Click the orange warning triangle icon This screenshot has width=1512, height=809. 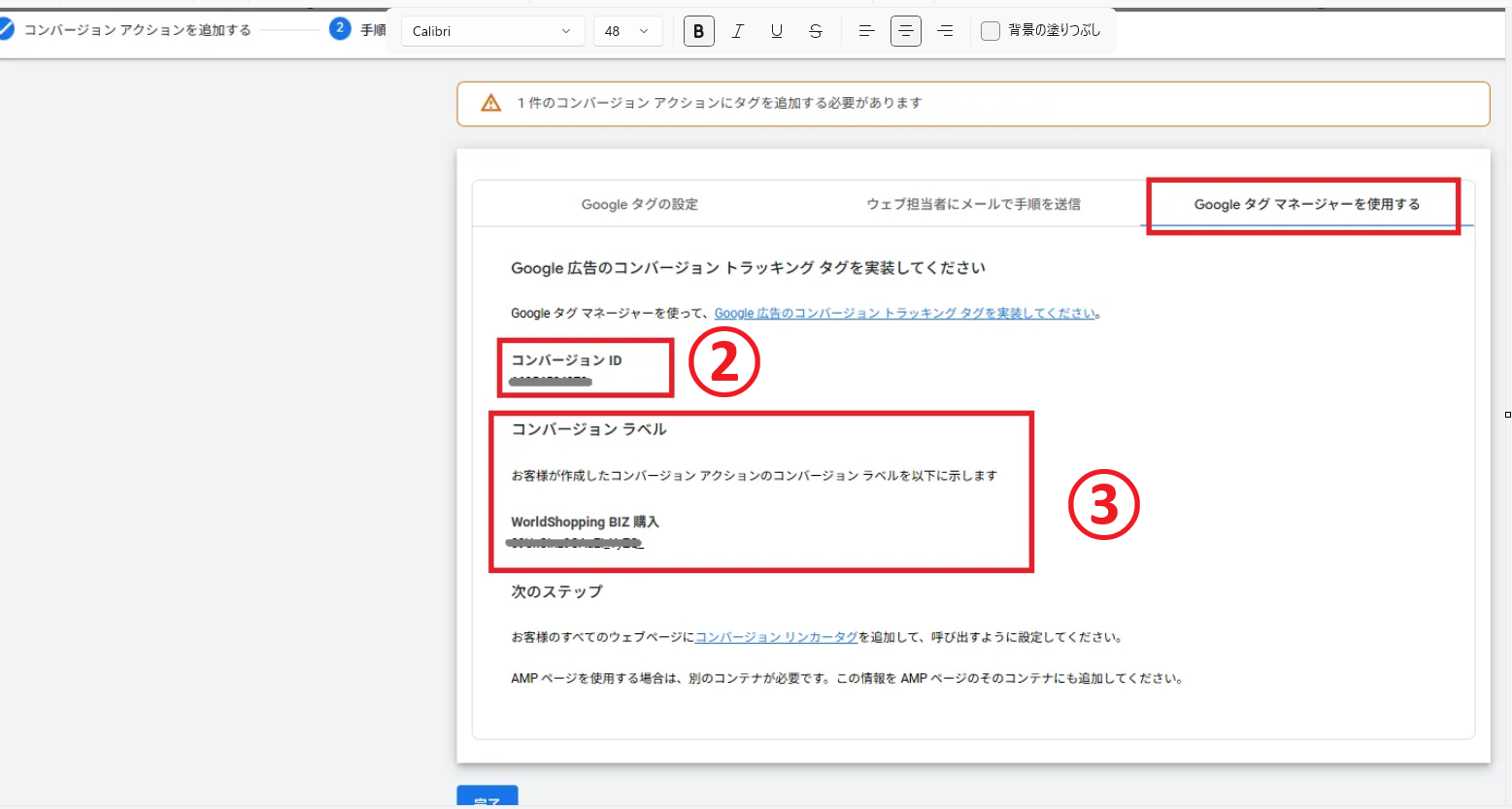pos(491,103)
